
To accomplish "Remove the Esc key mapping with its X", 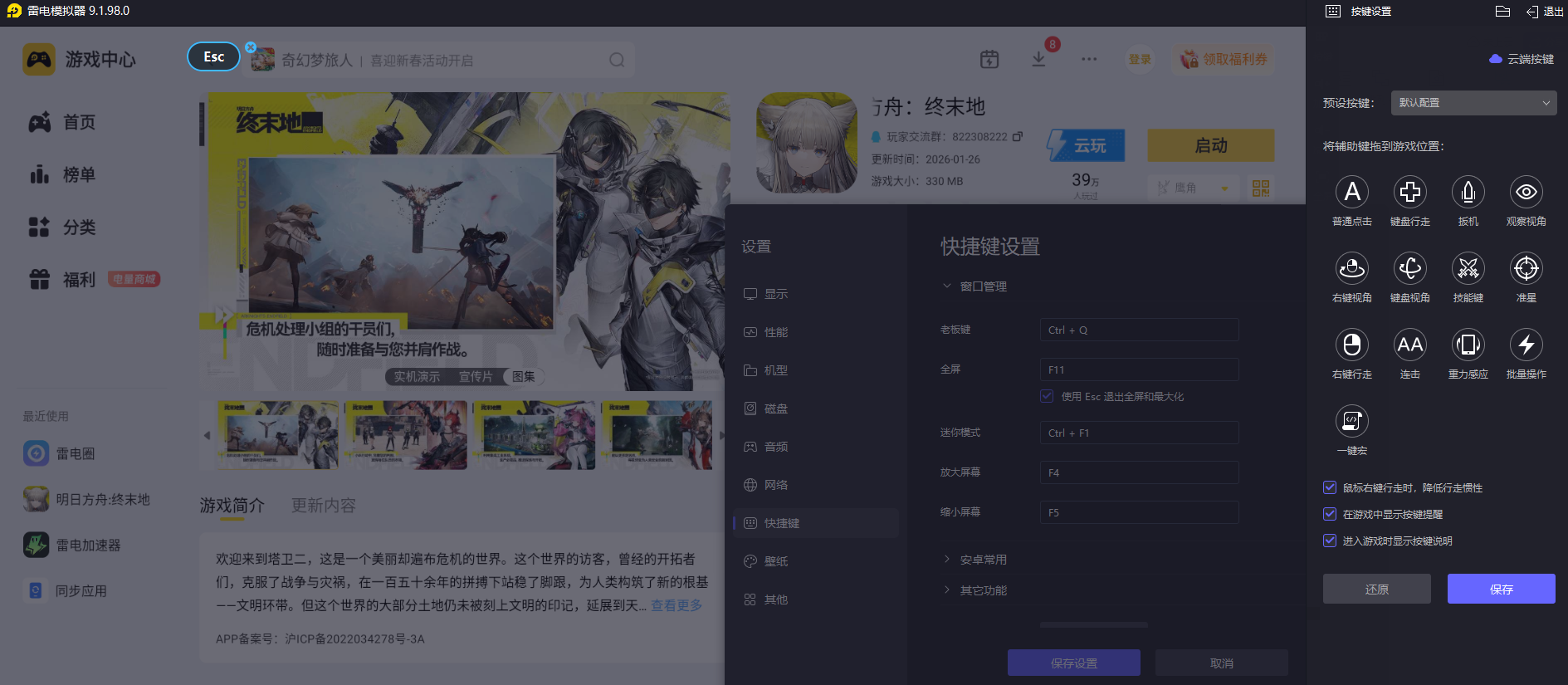I will [251, 47].
